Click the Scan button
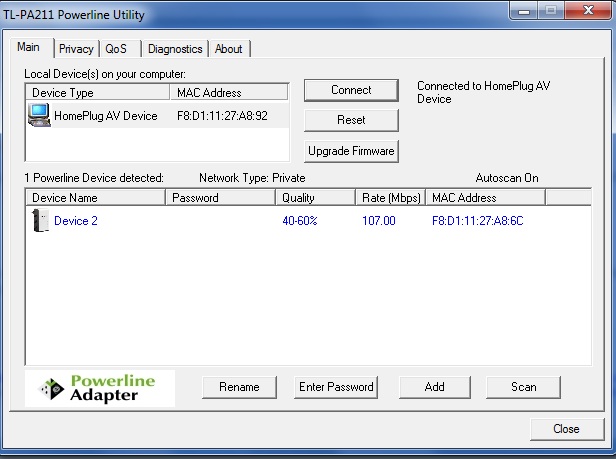The width and height of the screenshot is (616, 459). [x=523, y=387]
